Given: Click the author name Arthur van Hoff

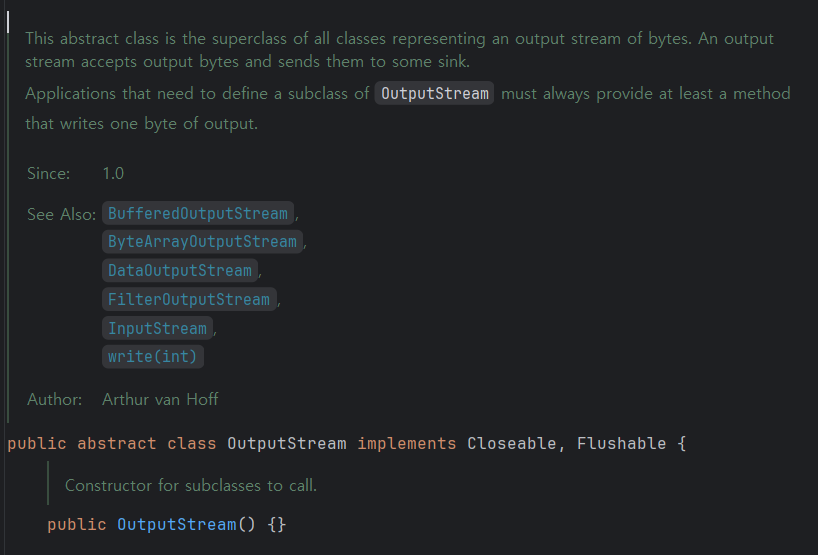Looking at the screenshot, I should 160,400.
